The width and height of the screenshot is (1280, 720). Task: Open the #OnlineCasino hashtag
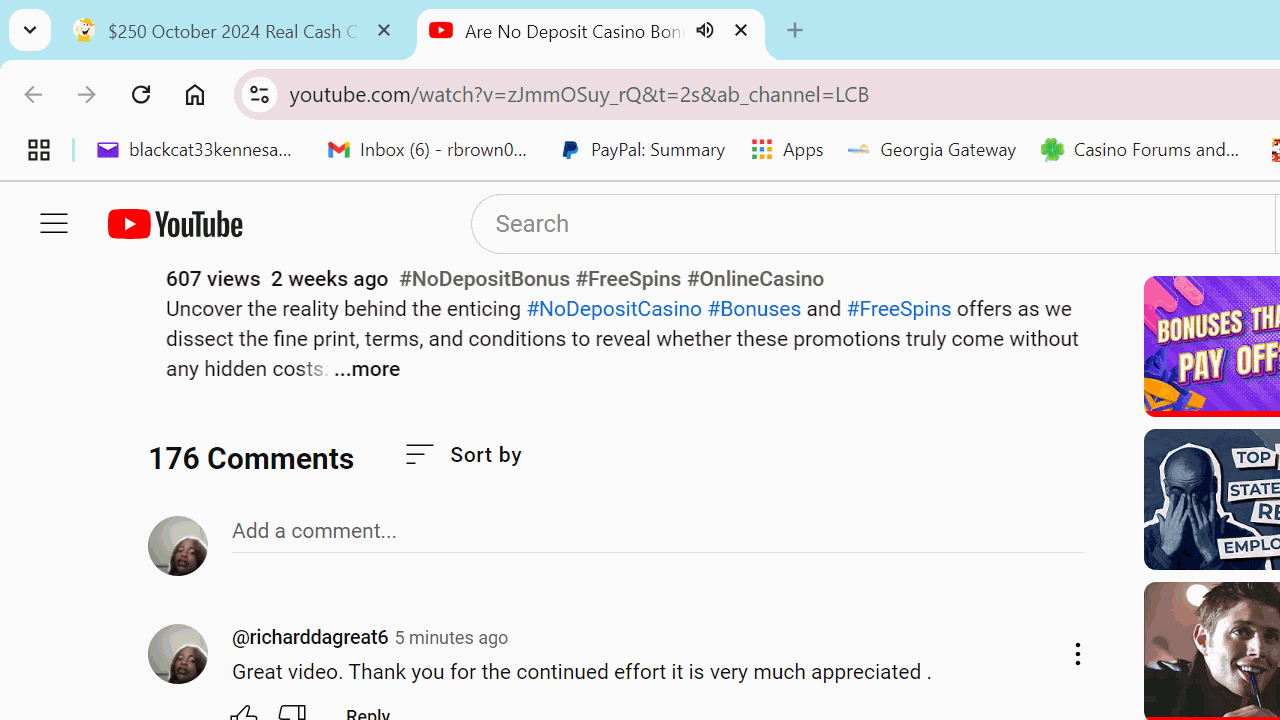[755, 279]
